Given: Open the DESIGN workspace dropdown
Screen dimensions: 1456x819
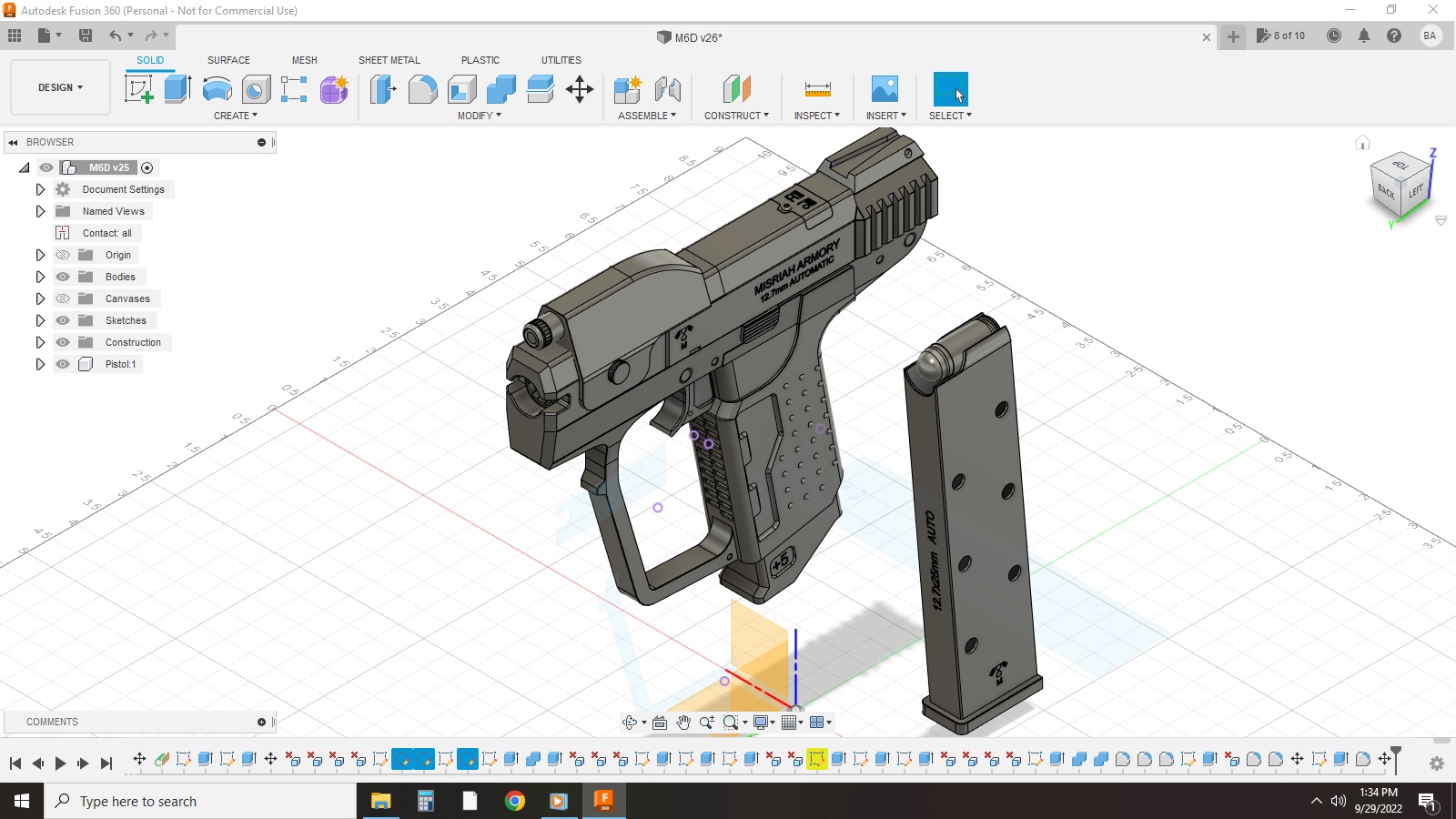Looking at the screenshot, I should 60,87.
